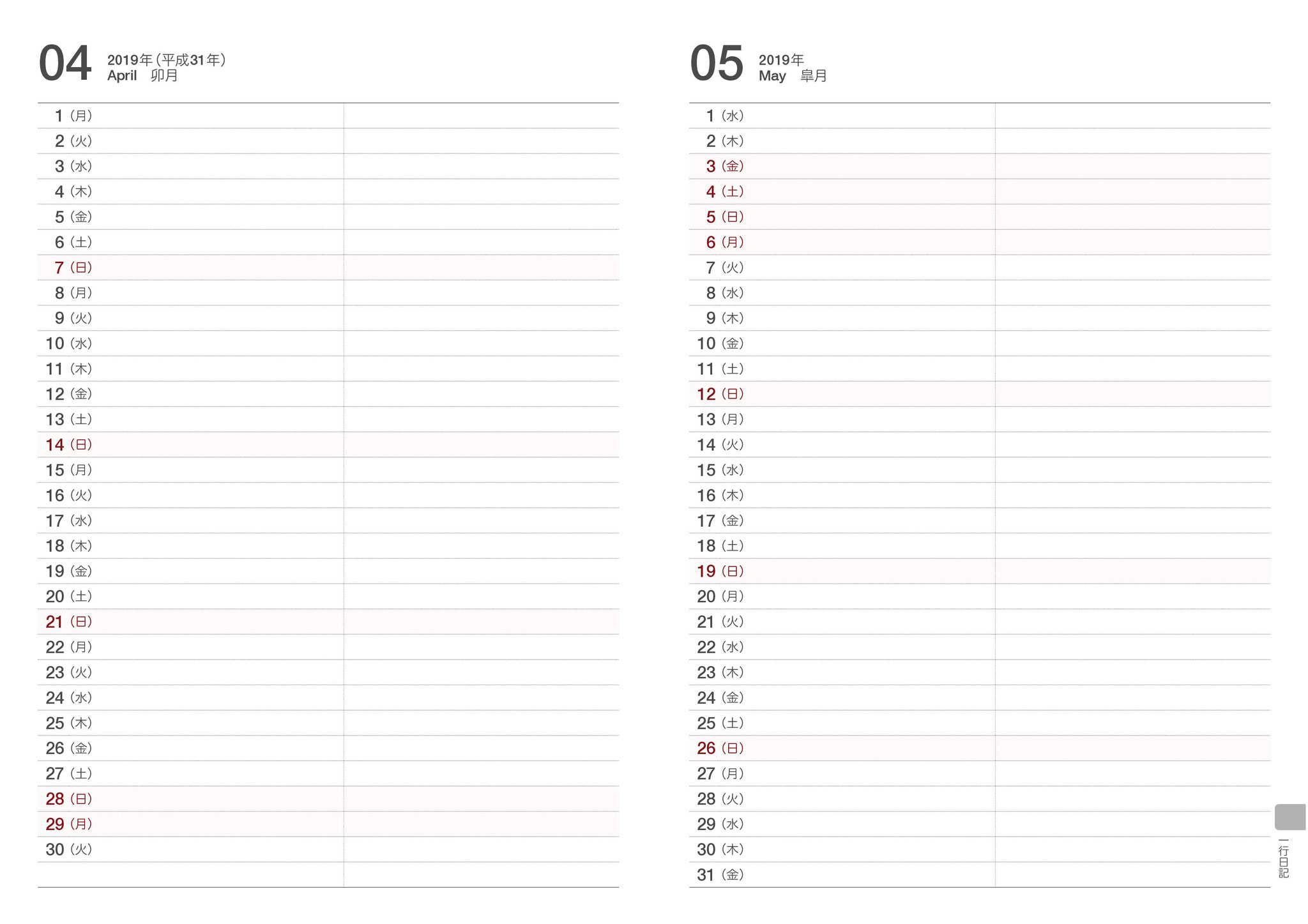Image resolution: width=1308 pixels, height=924 pixels.
Task: Click the large 05 month number
Action: [x=717, y=64]
